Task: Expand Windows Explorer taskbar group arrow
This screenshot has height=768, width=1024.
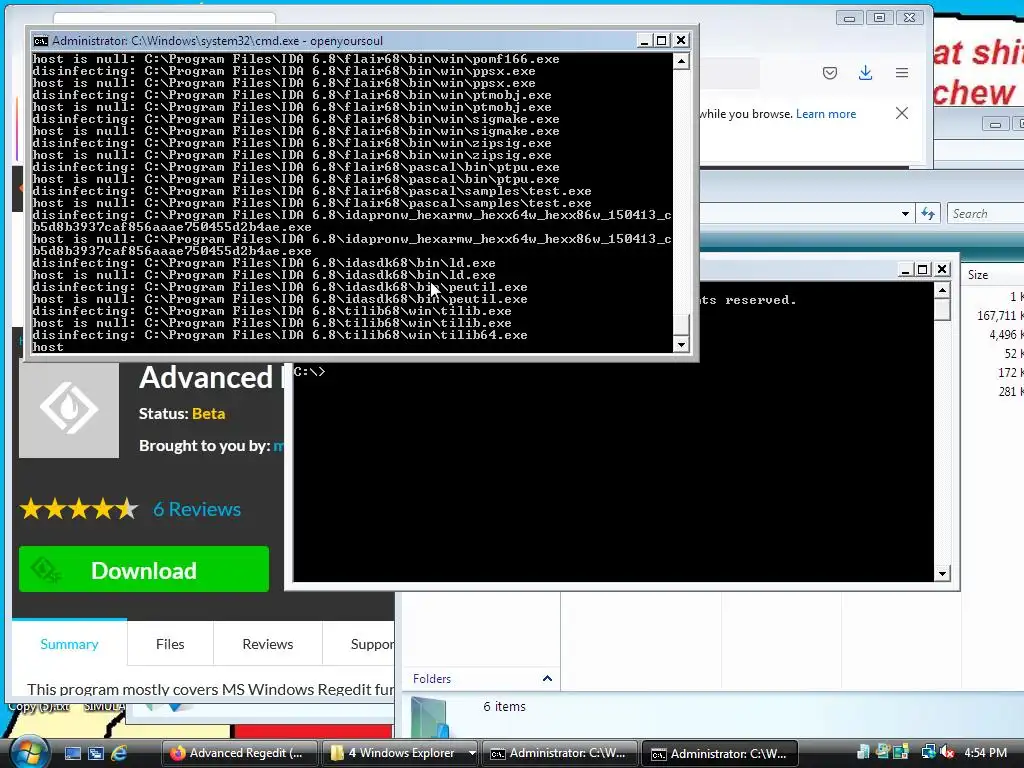Action: tap(472, 754)
